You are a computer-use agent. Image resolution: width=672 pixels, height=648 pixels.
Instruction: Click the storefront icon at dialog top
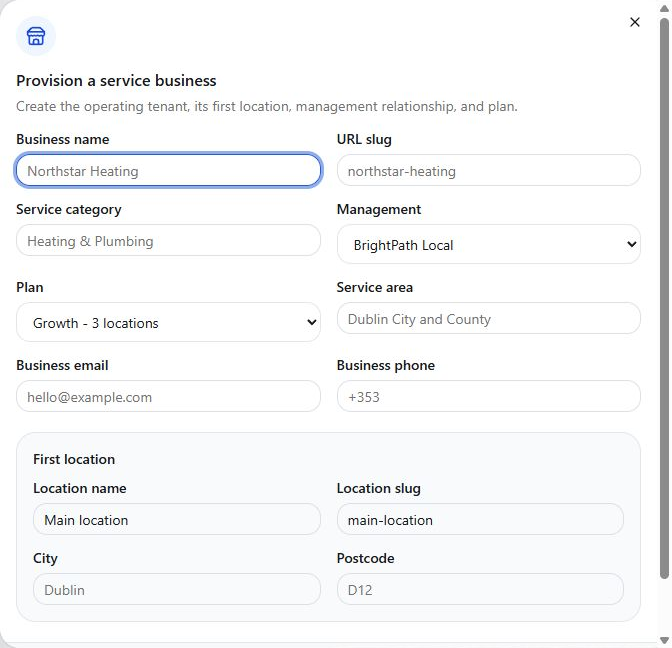tap(36, 36)
